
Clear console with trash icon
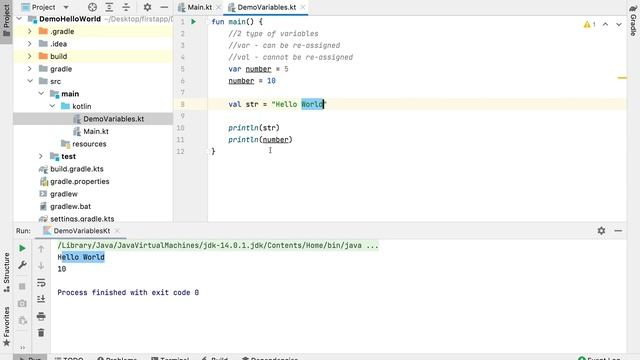[41, 333]
